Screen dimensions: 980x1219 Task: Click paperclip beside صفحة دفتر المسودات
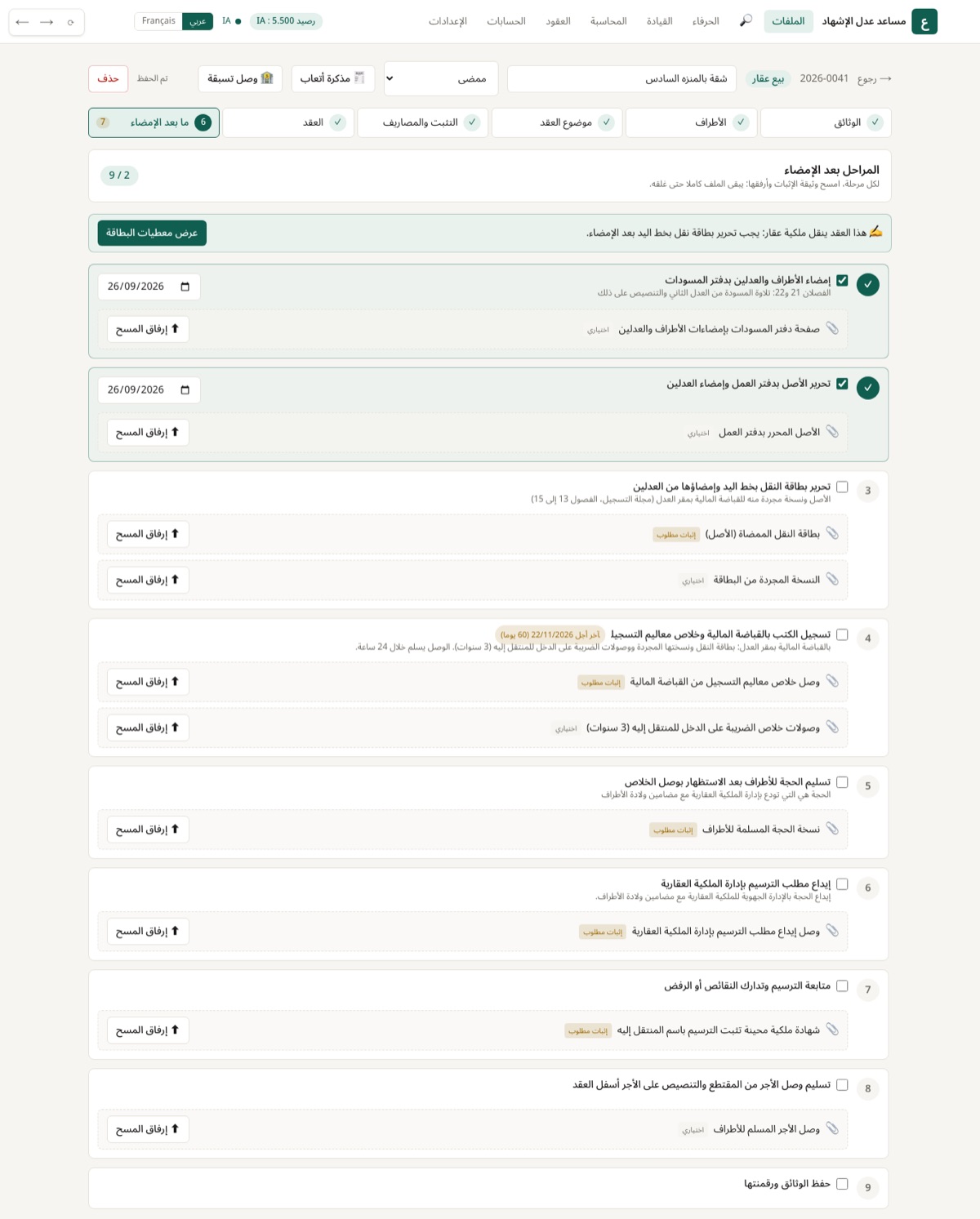point(832,328)
